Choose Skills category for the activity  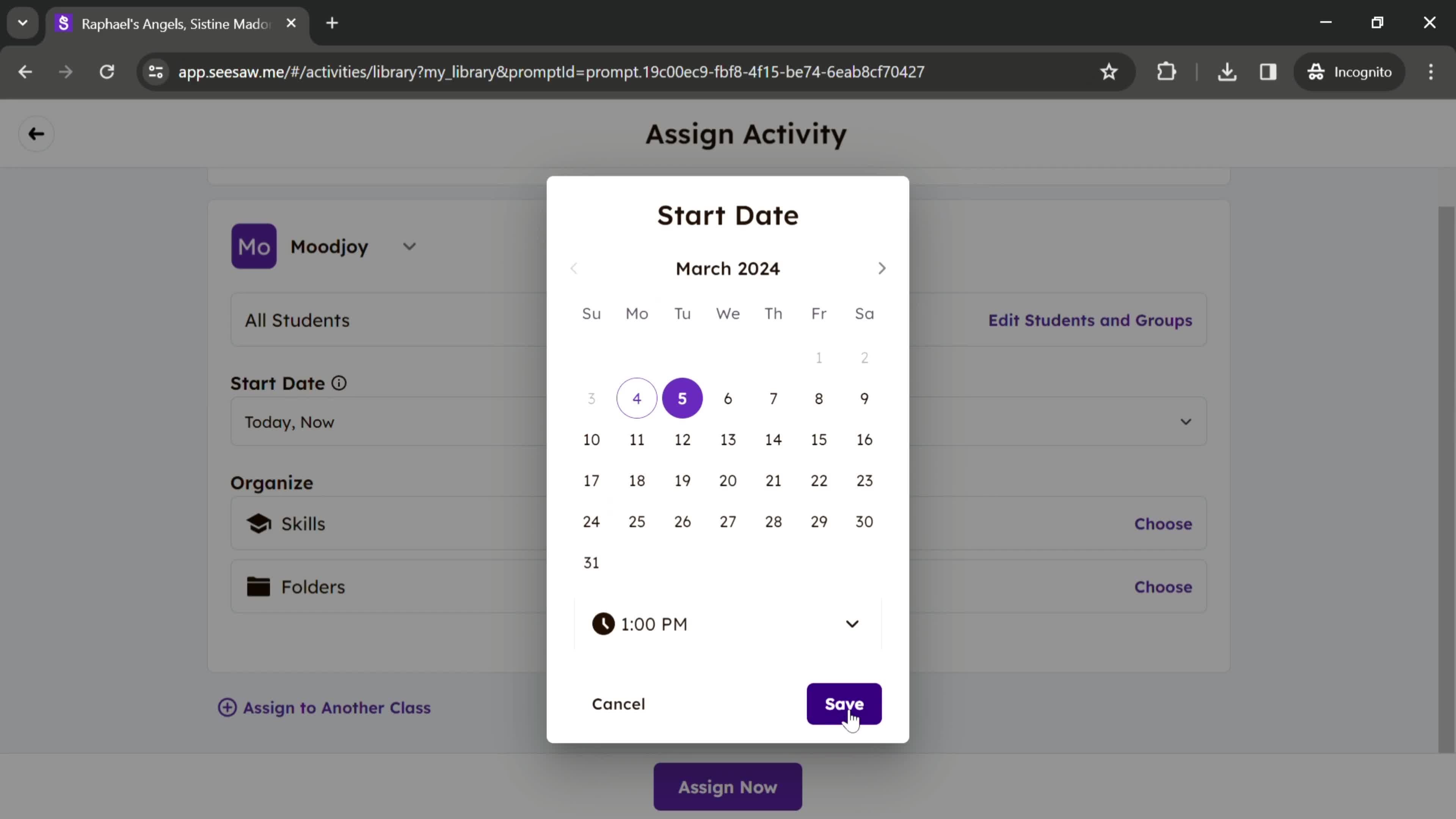[1163, 523]
